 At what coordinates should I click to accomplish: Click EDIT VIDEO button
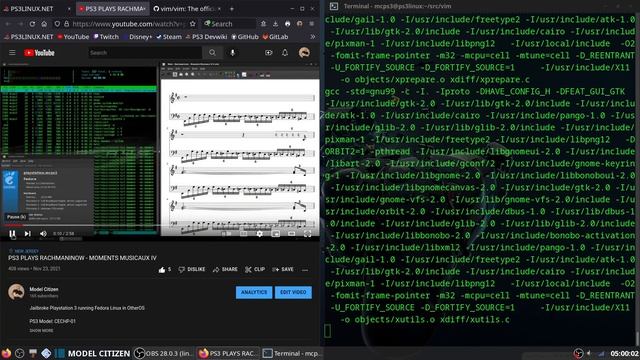click(293, 292)
